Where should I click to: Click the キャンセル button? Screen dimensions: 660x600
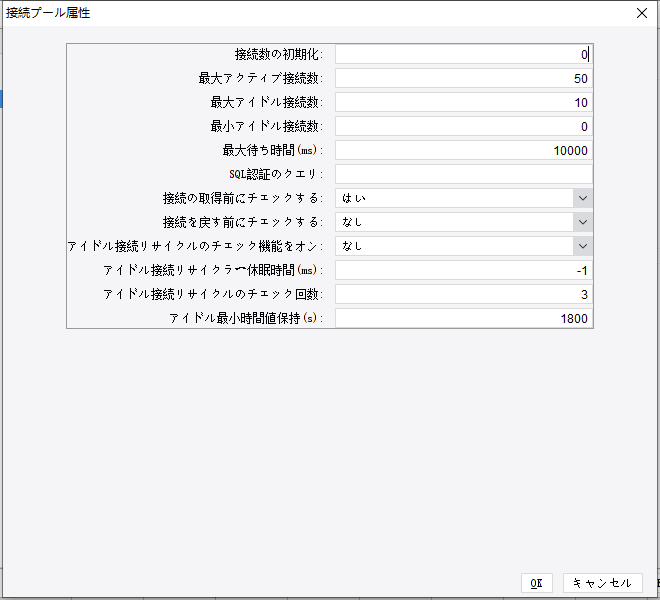tap(603, 583)
